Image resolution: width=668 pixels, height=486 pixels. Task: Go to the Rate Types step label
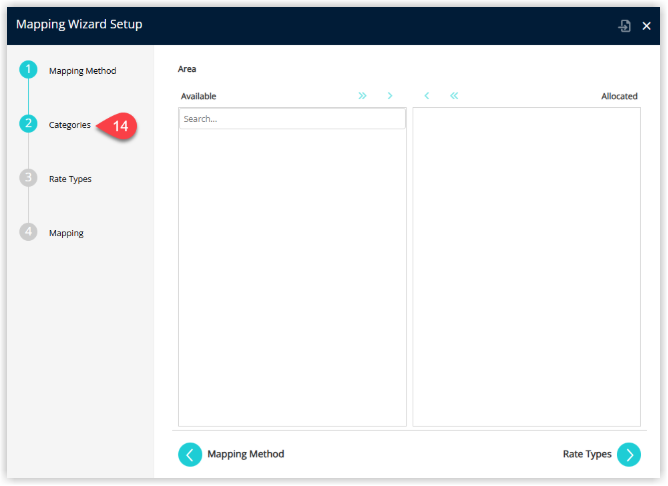[x=70, y=179]
